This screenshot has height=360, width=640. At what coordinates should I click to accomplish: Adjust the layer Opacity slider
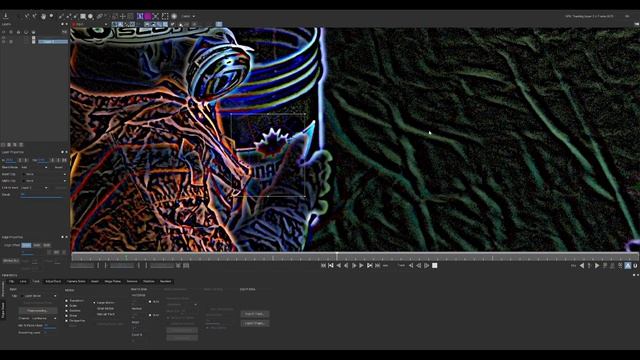point(42,196)
